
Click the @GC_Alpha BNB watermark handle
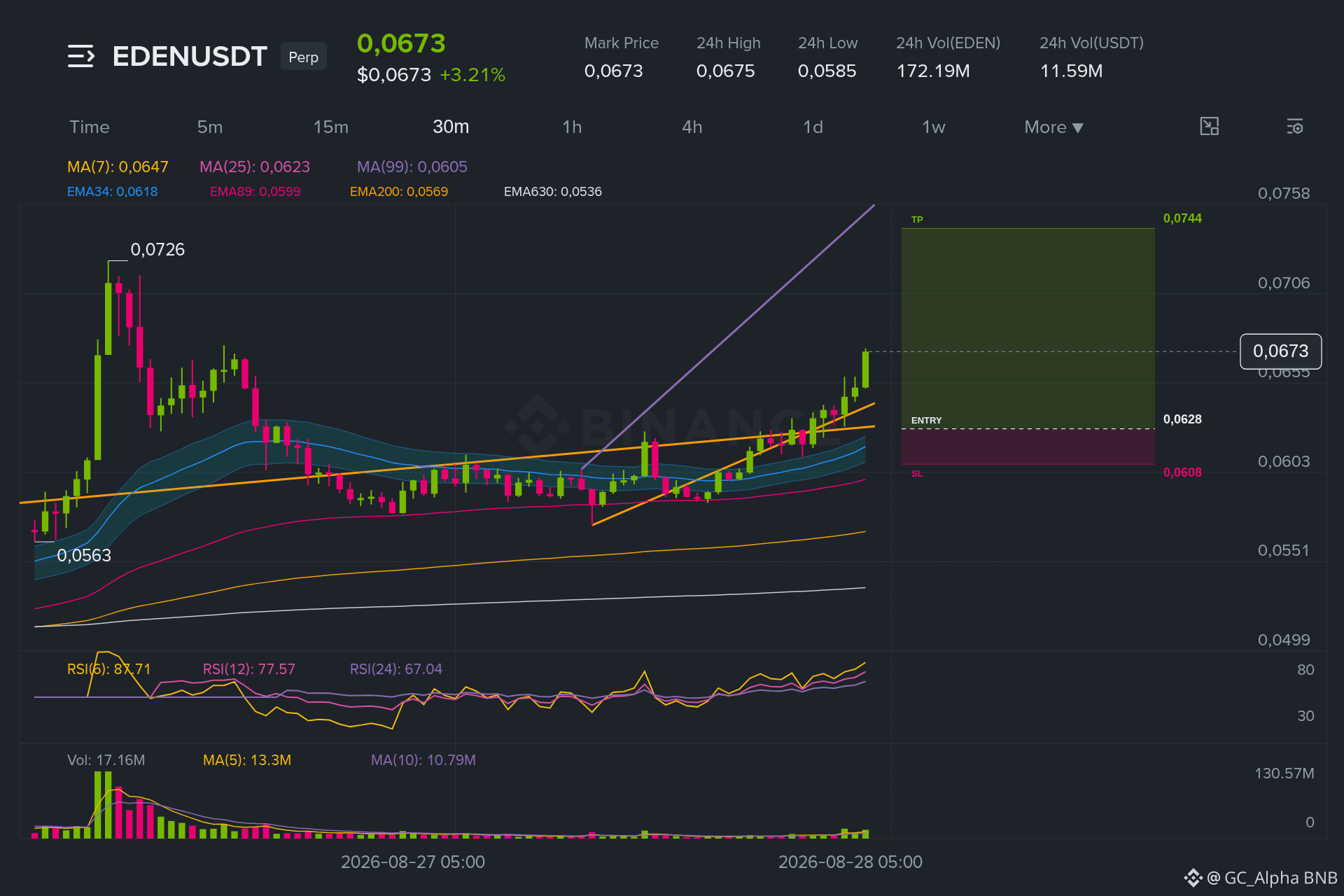[1271, 878]
